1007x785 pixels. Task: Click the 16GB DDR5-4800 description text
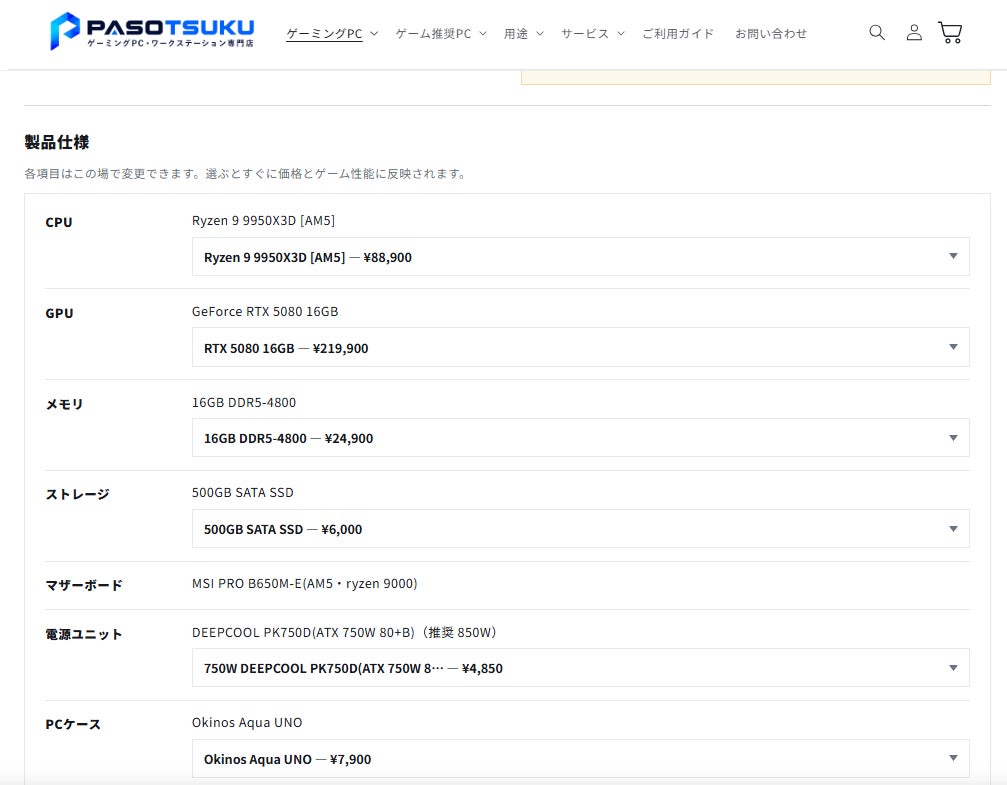(x=244, y=403)
